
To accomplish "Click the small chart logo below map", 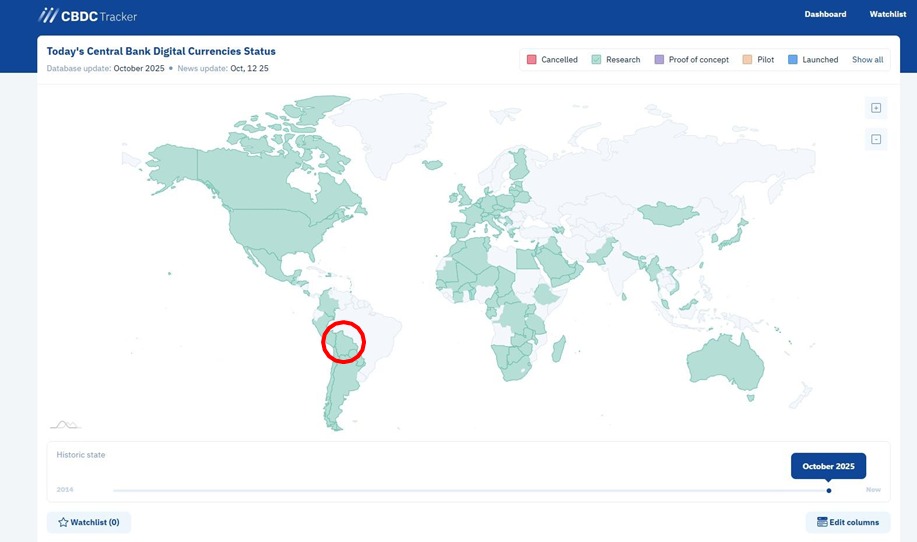I will [x=64, y=425].
